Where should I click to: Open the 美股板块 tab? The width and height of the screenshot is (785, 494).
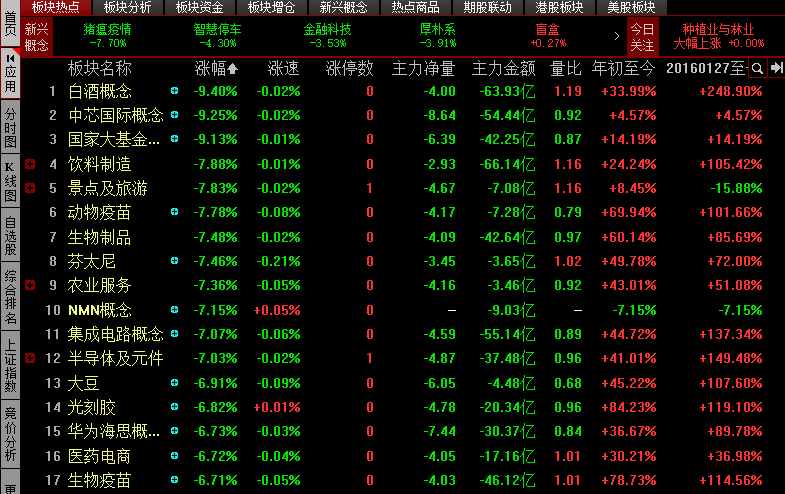(x=631, y=7)
